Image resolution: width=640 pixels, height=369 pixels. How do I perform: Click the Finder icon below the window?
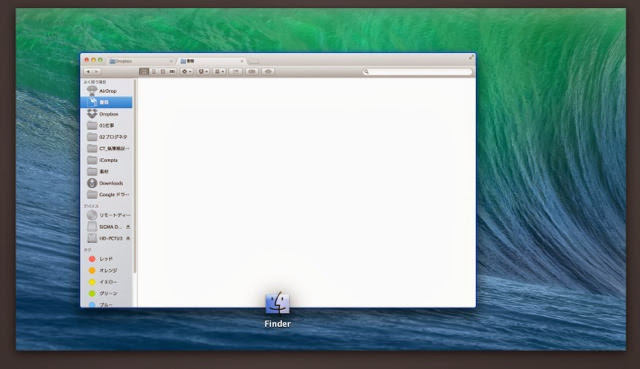(278, 303)
